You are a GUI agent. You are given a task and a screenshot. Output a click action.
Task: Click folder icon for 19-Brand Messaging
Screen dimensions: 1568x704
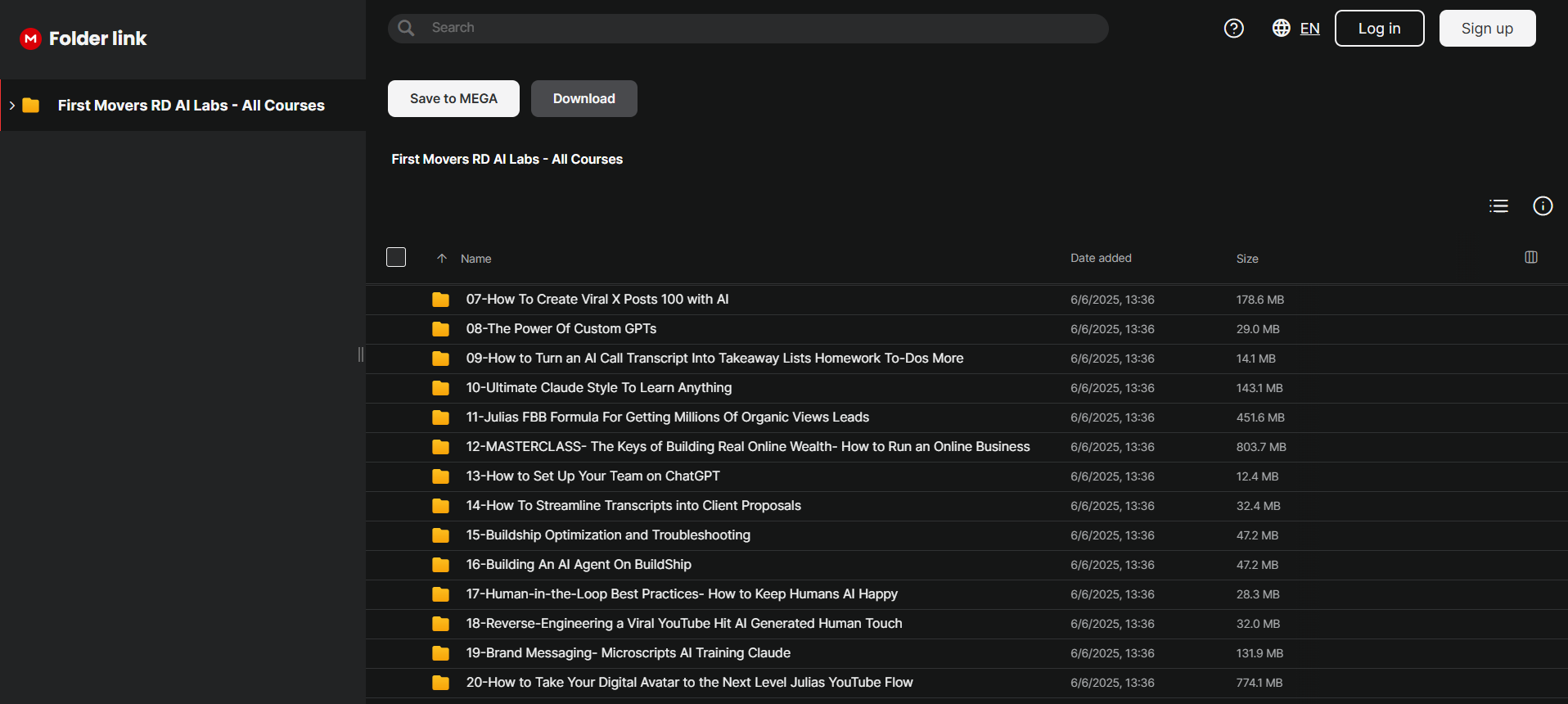tap(440, 653)
